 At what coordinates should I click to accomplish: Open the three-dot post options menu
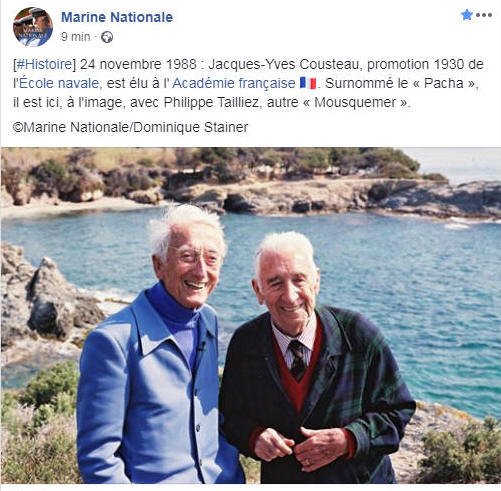point(484,15)
